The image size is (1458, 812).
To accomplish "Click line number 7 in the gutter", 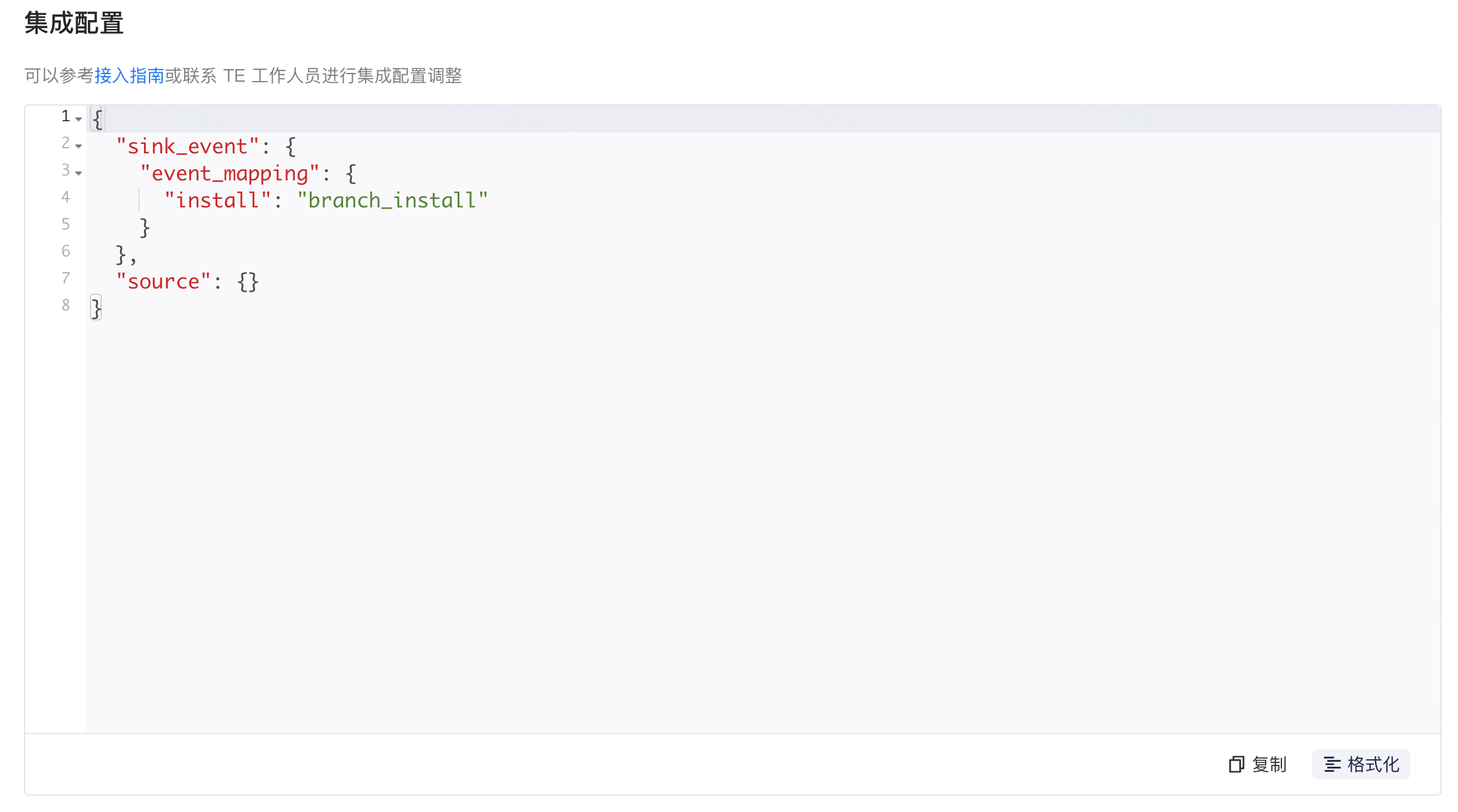I will 65,278.
